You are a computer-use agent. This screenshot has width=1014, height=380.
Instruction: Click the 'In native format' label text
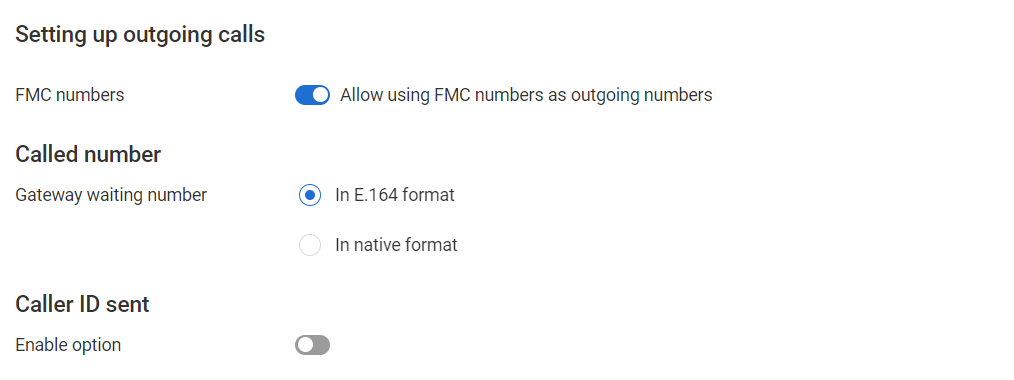tap(396, 245)
